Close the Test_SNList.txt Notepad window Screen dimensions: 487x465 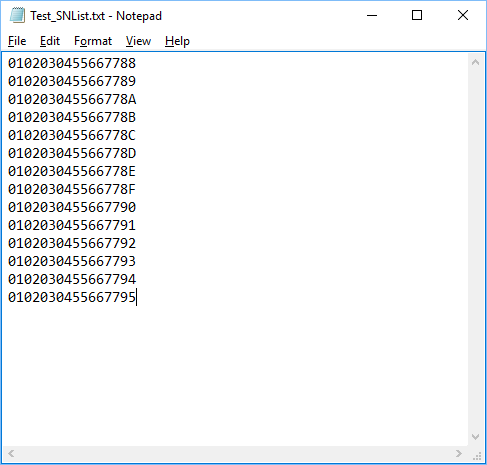463,15
